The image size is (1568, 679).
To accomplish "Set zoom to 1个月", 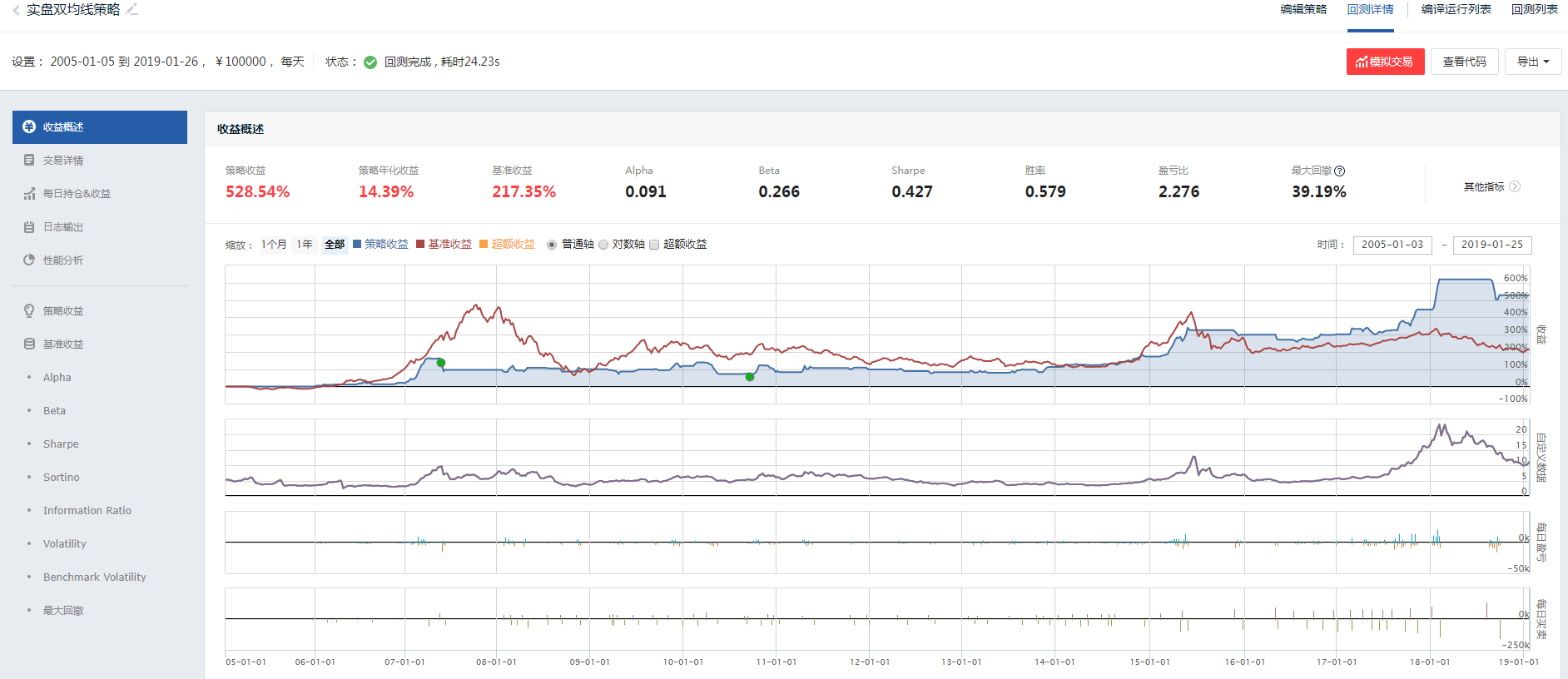I will (x=274, y=244).
